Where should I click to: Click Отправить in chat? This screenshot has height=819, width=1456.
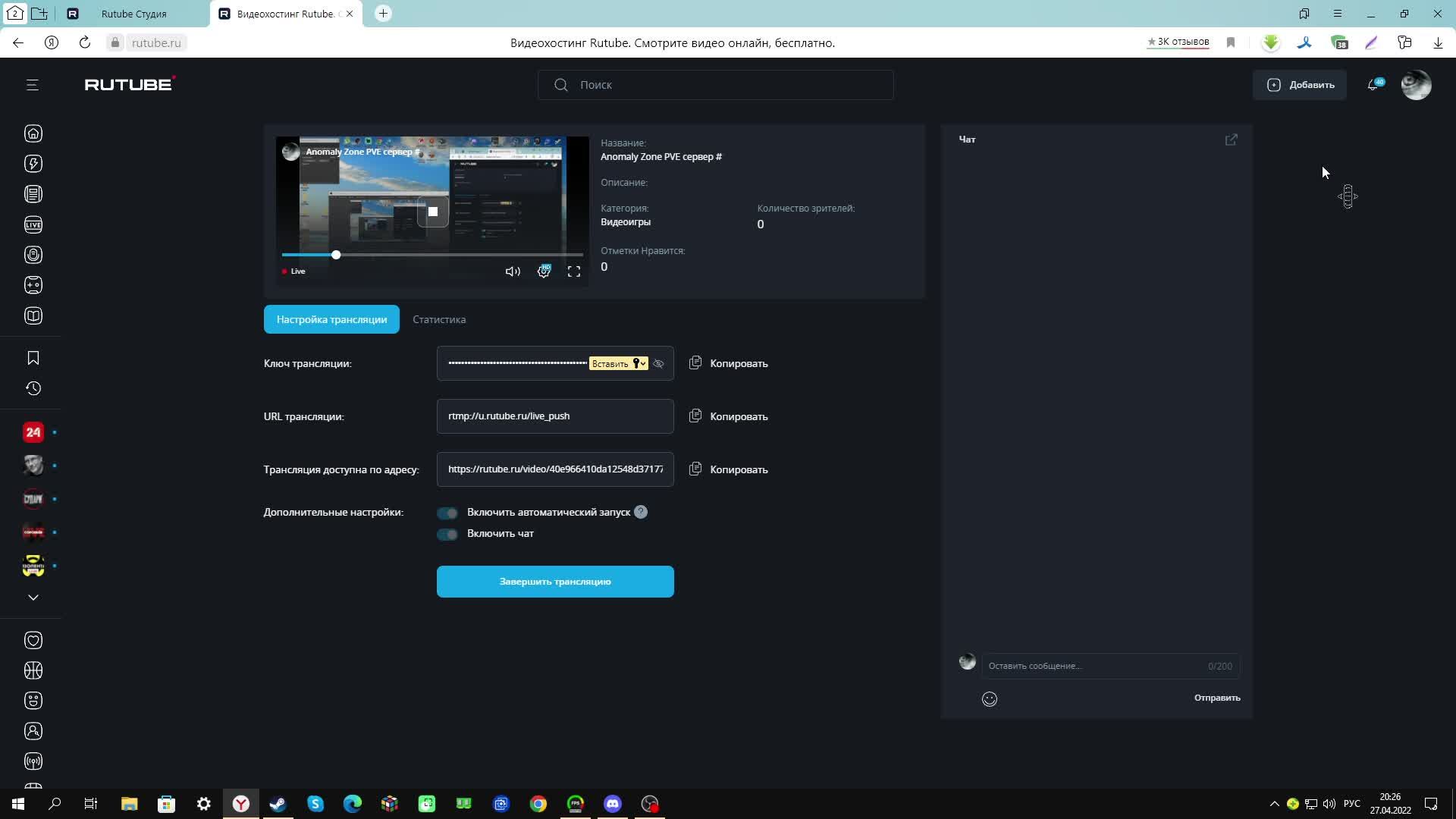coord(1217,698)
